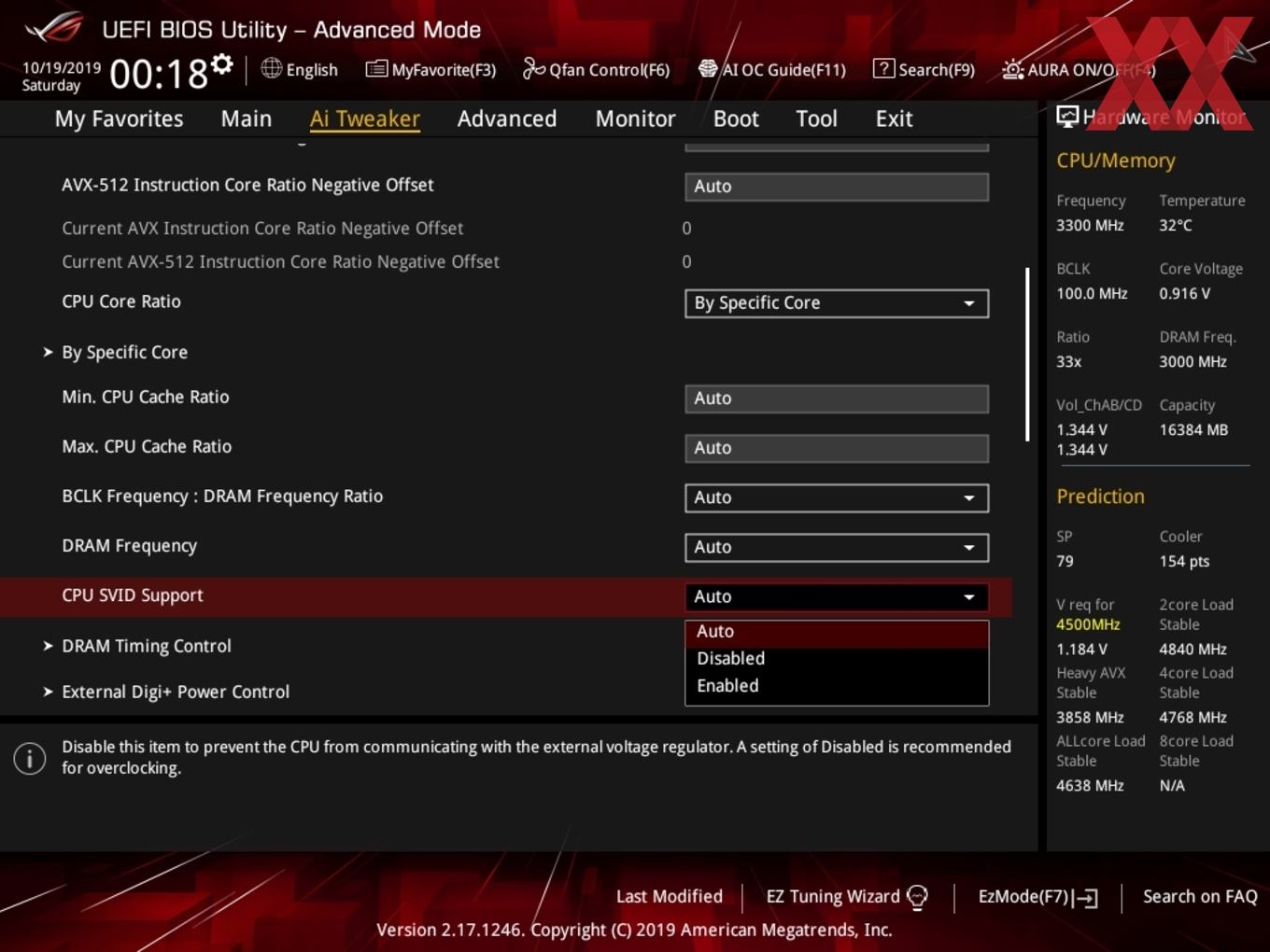Viewport: 1270px width, 952px height.
Task: Switch to Main tab
Action: pyautogui.click(x=247, y=119)
